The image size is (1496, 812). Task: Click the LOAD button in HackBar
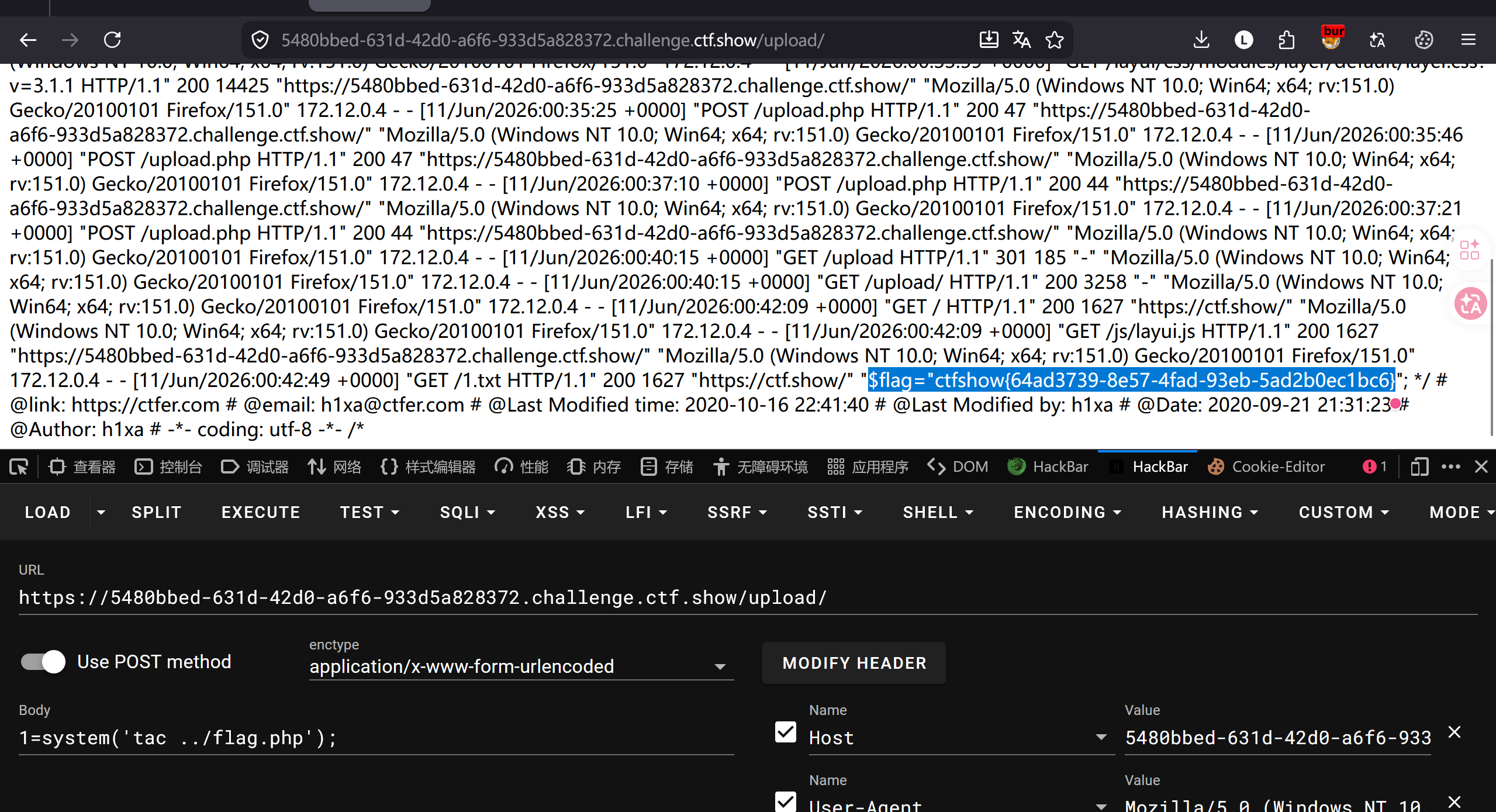[x=48, y=513]
